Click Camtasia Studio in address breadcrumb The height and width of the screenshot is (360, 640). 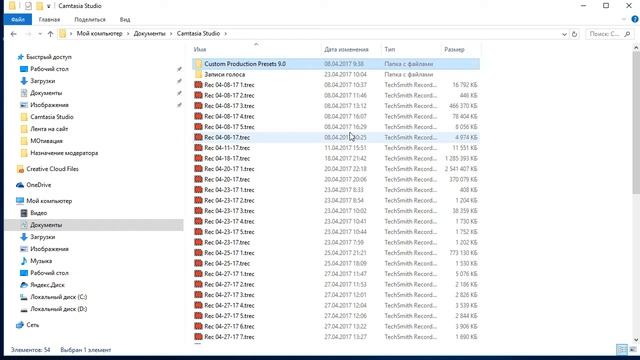click(198, 33)
